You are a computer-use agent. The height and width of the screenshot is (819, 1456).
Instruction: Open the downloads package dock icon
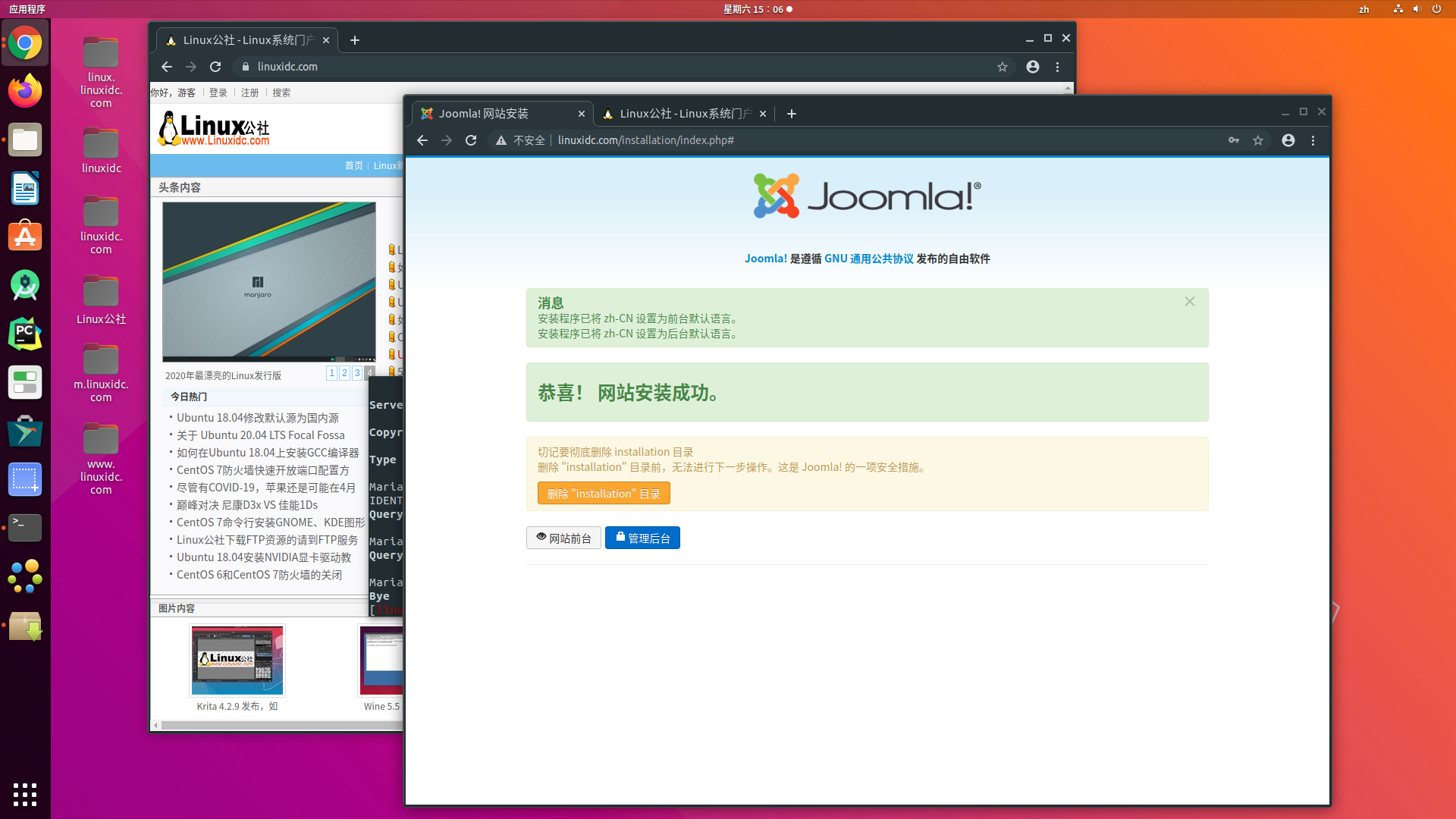click(25, 626)
